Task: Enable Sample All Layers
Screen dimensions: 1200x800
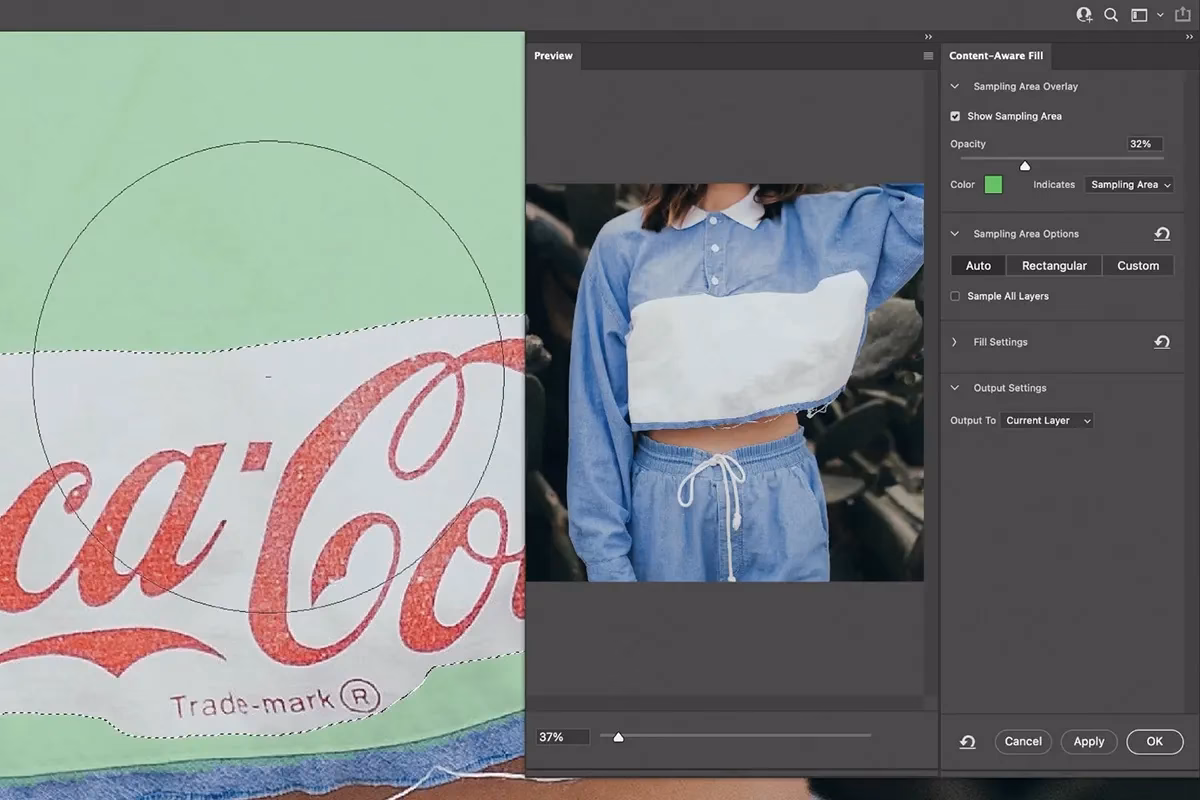Action: [955, 296]
